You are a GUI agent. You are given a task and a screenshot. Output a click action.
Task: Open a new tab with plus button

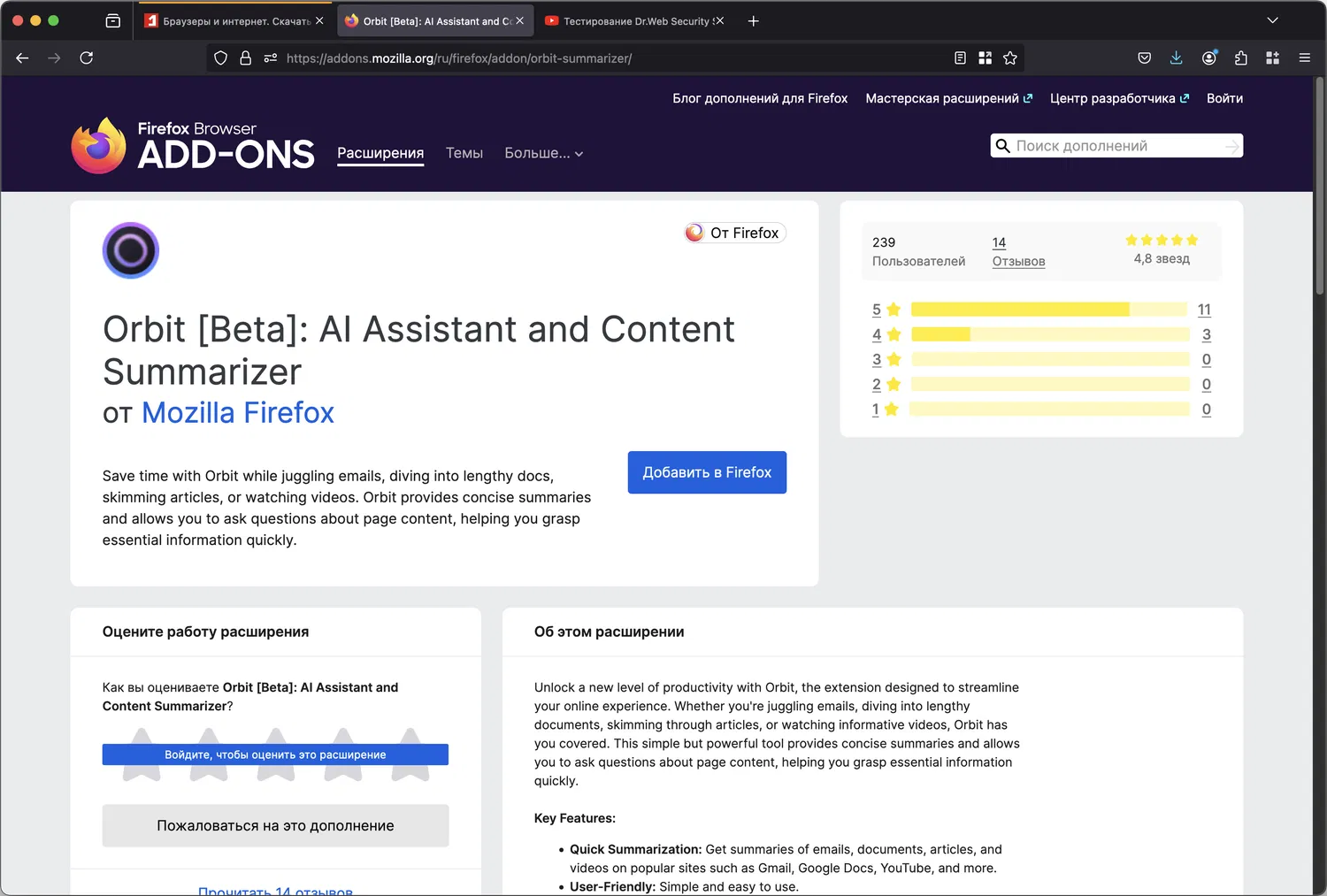tap(753, 21)
